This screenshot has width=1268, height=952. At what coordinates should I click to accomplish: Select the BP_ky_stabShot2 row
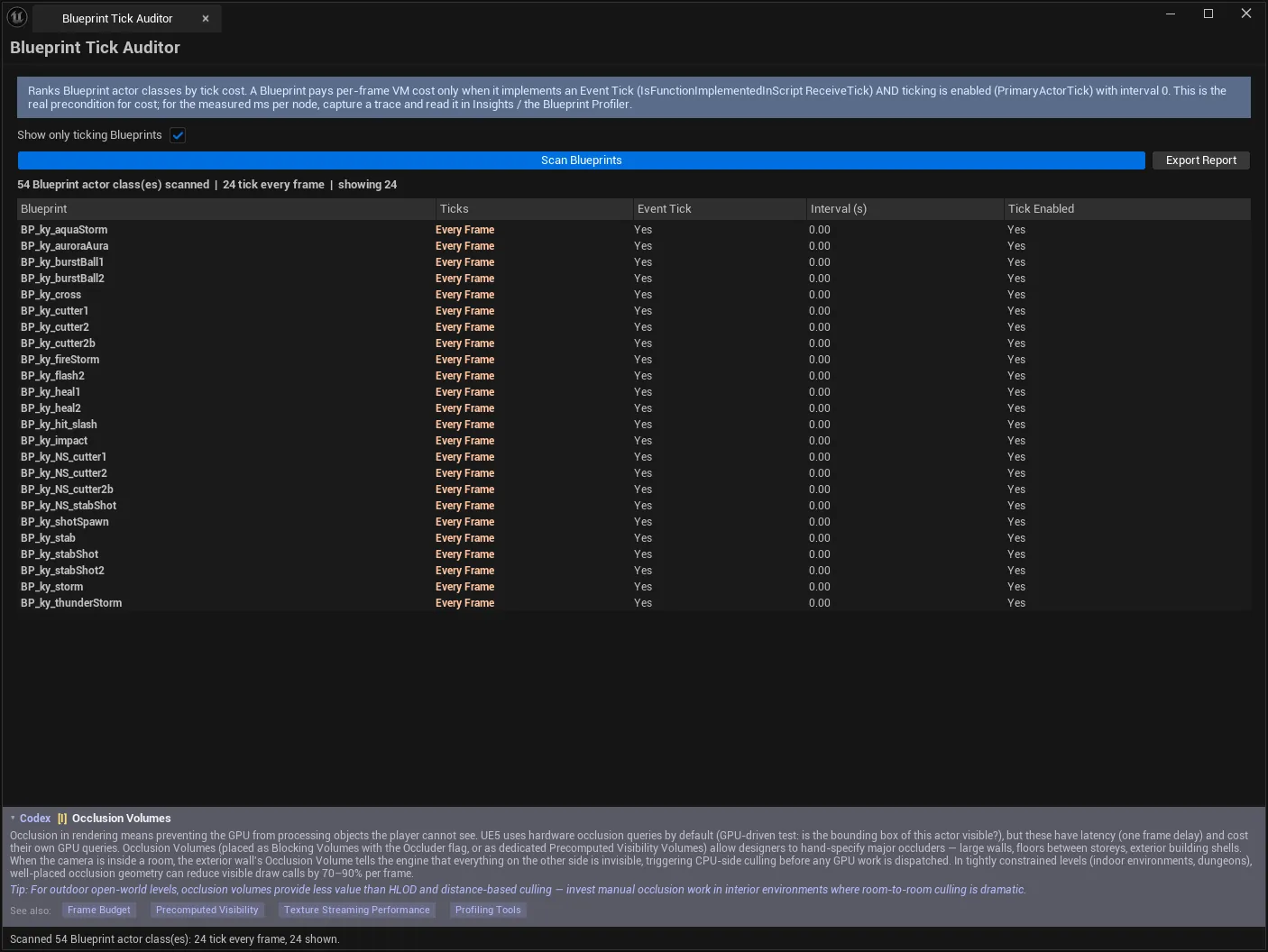pos(634,571)
